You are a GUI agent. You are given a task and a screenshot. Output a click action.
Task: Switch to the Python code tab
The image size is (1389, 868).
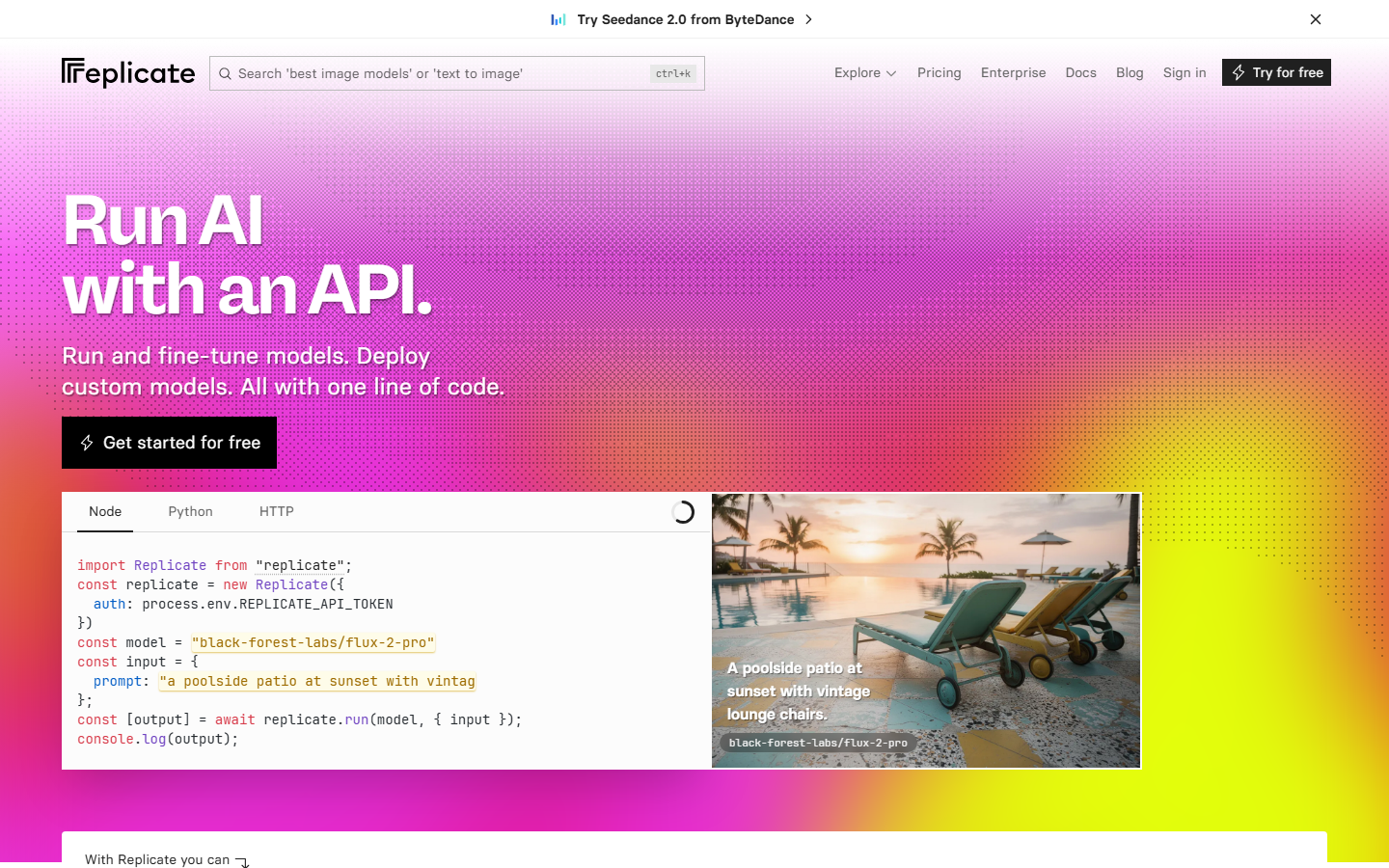pos(190,511)
